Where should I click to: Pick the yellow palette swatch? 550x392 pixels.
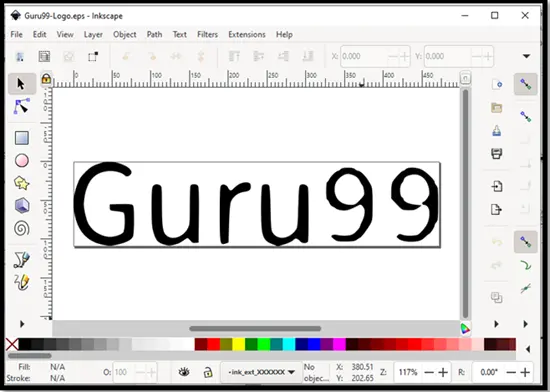pos(239,344)
